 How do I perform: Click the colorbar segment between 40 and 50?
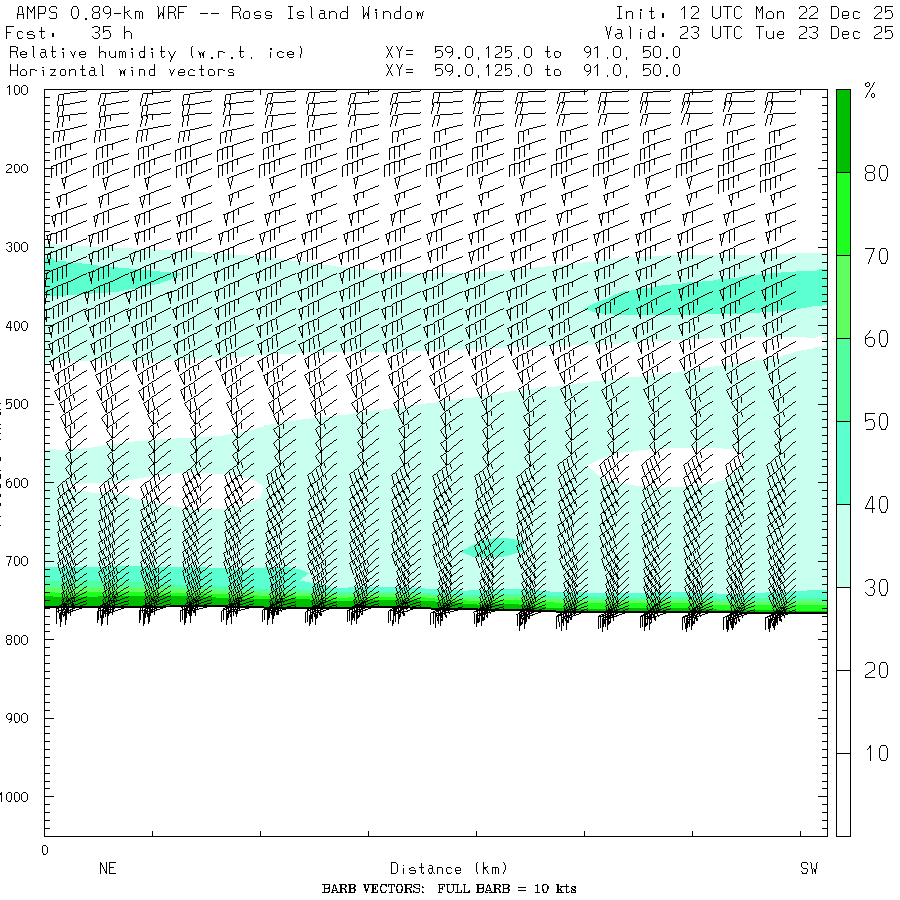point(843,462)
